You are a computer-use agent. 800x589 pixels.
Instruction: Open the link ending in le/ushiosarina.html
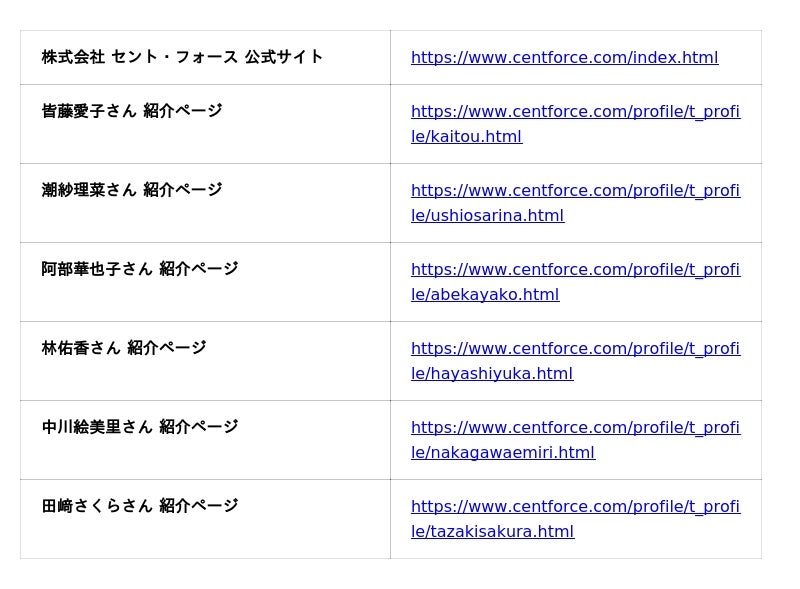tap(487, 216)
